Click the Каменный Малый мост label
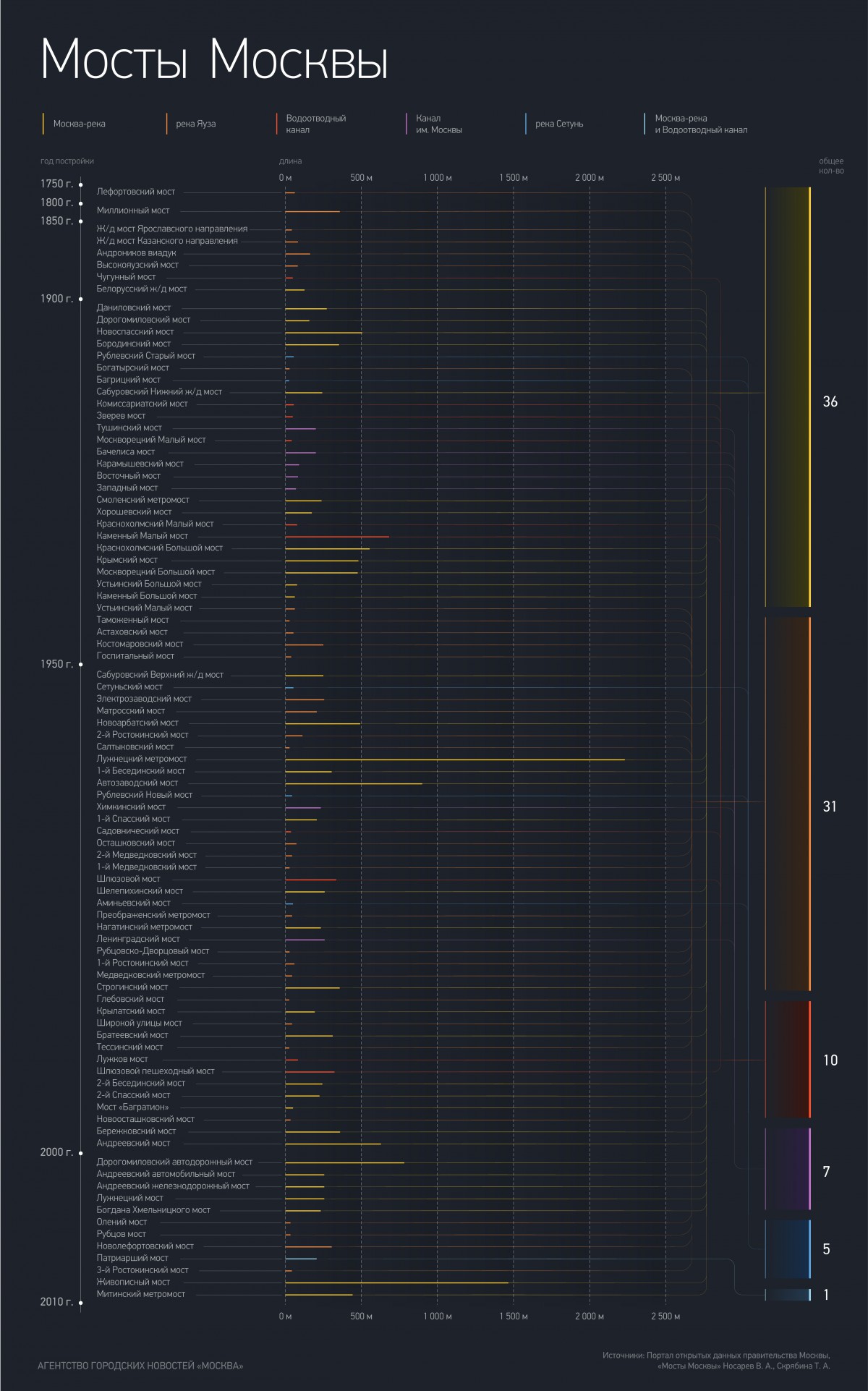868x1391 pixels. [142, 536]
